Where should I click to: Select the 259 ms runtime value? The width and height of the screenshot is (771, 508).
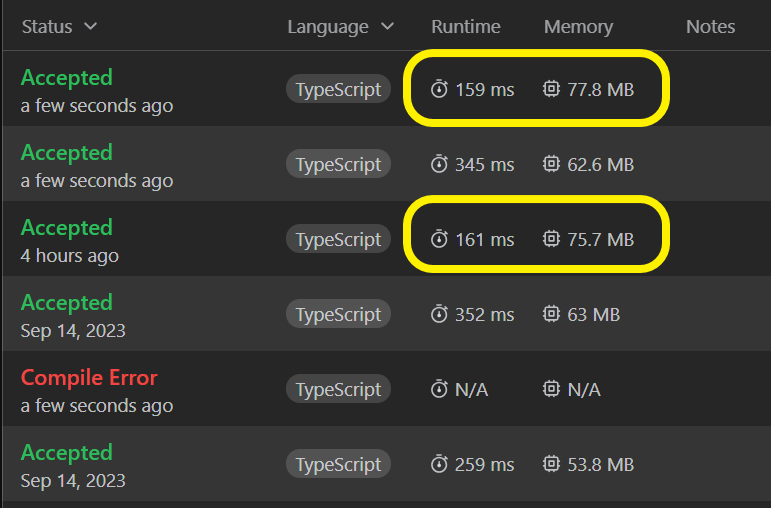485,465
